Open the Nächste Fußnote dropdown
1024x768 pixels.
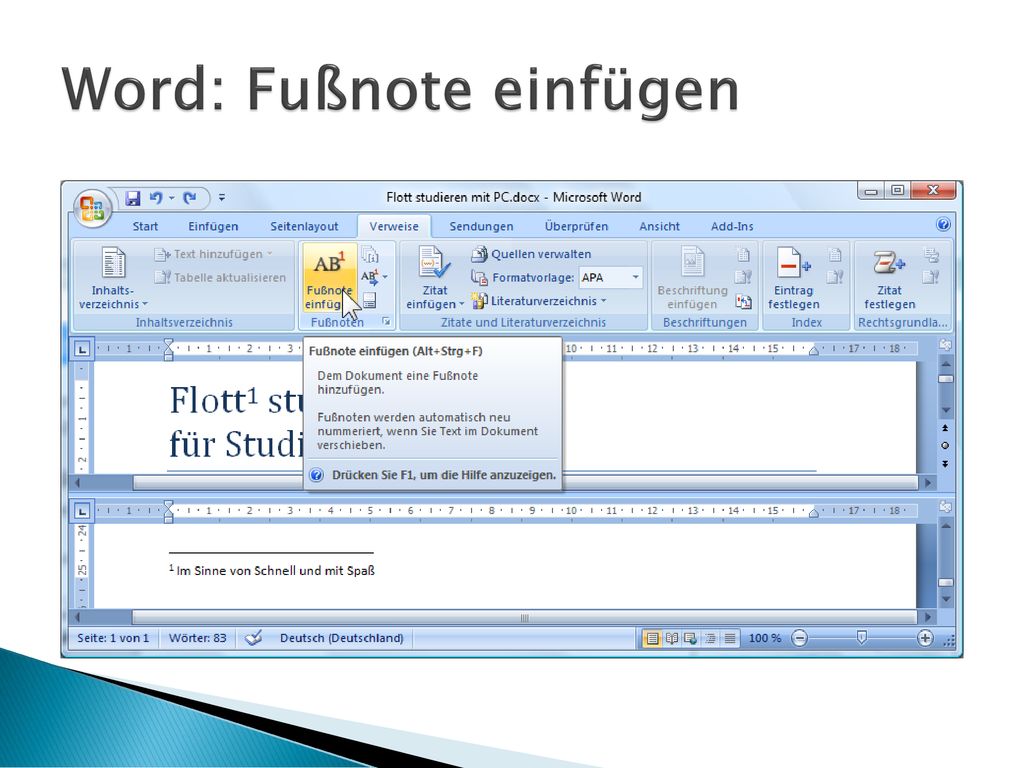tap(374, 277)
